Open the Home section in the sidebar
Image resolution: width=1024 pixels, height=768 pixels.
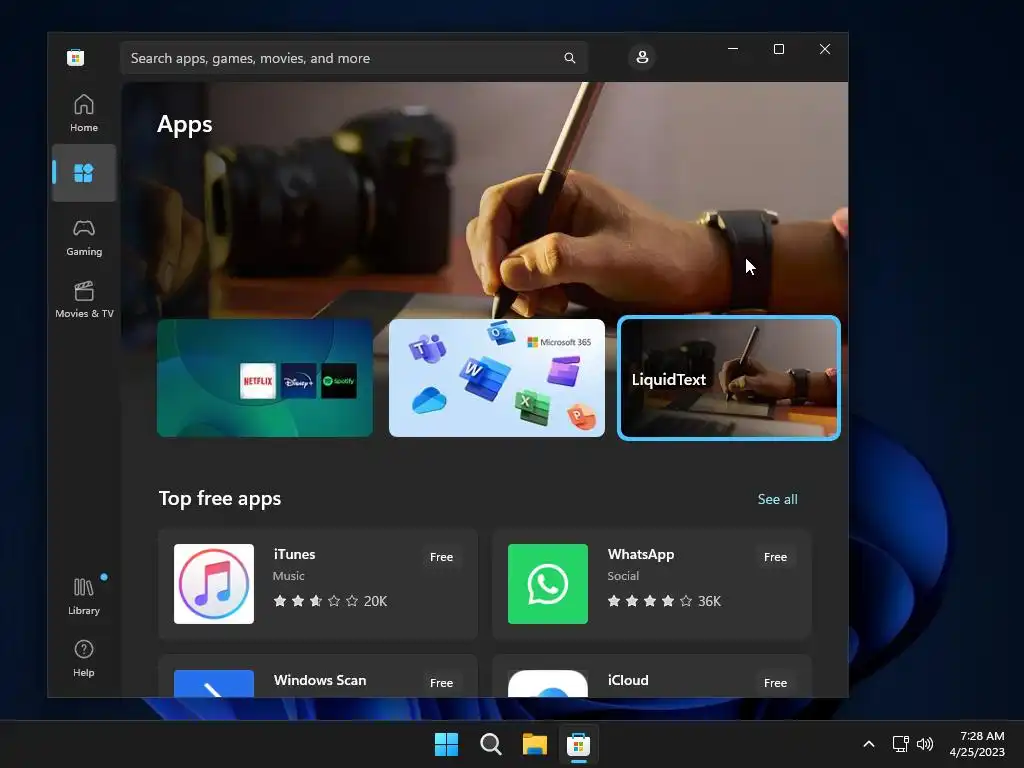[84, 113]
